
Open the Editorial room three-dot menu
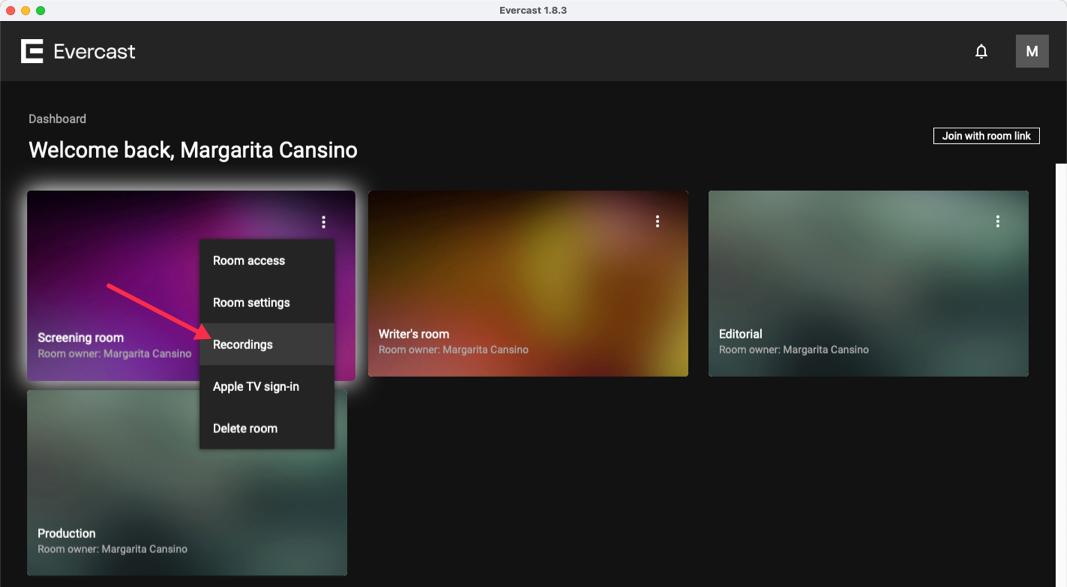998,221
